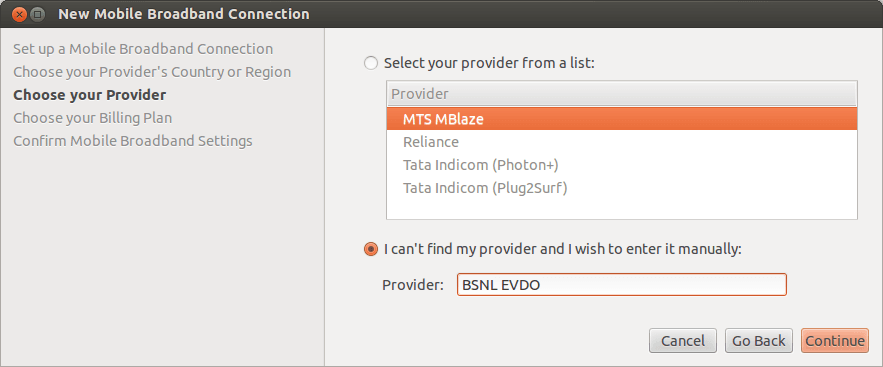Go Back to the previous step
Viewport: 883px width, 367px height.
(759, 341)
